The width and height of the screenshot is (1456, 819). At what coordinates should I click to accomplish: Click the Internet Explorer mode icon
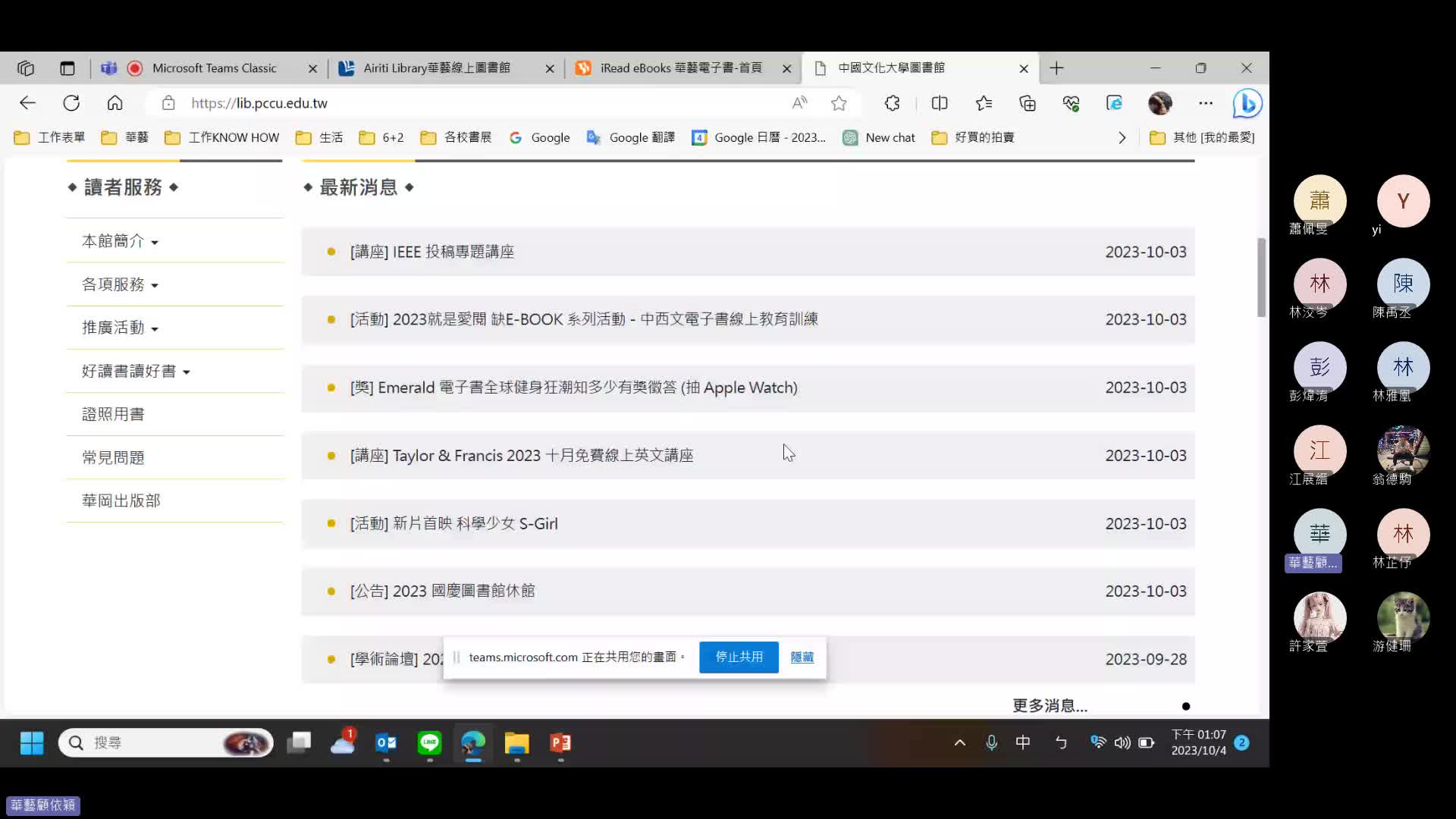pyautogui.click(x=1114, y=103)
